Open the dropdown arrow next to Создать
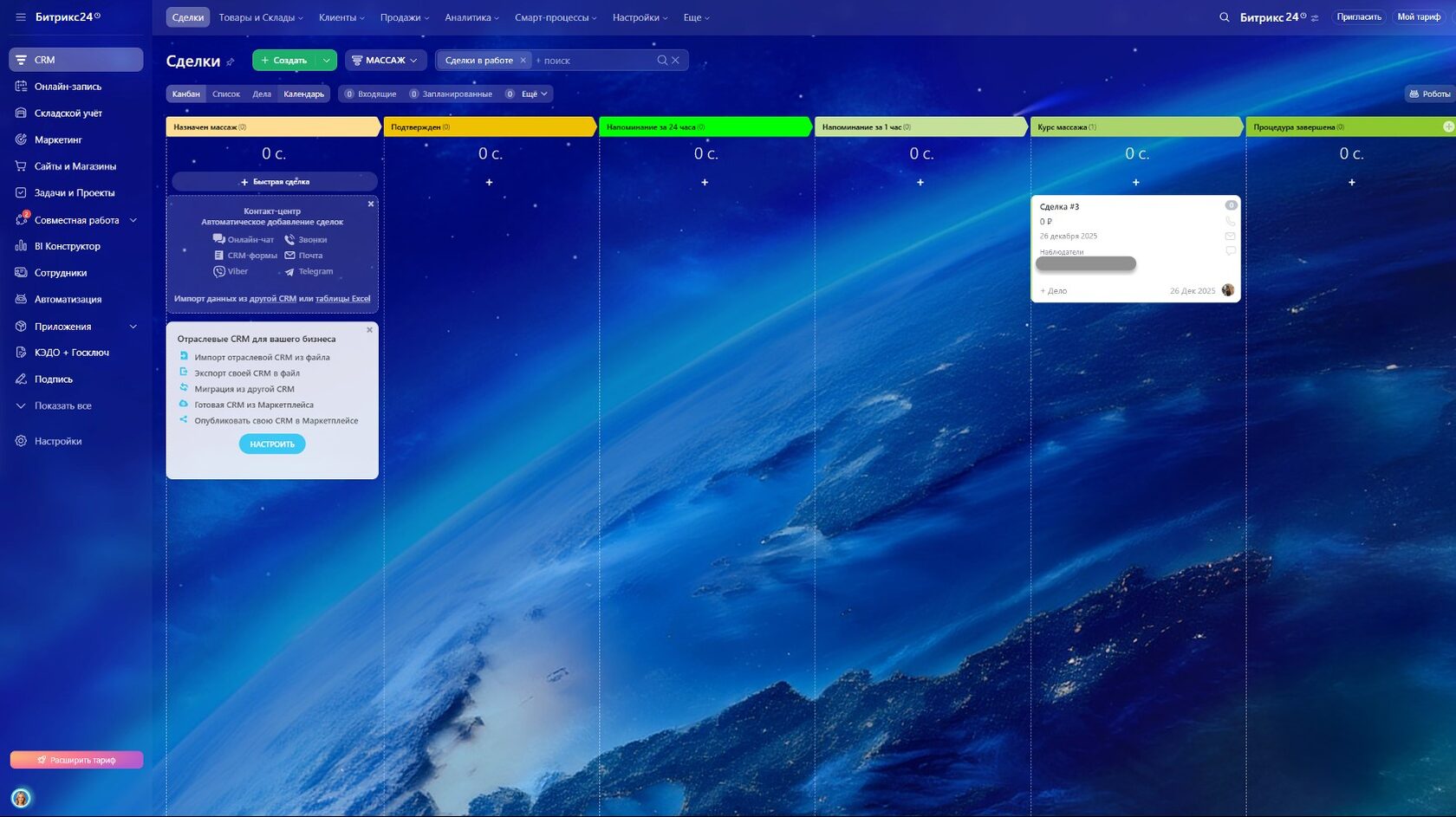1456x817 pixels. tap(327, 61)
